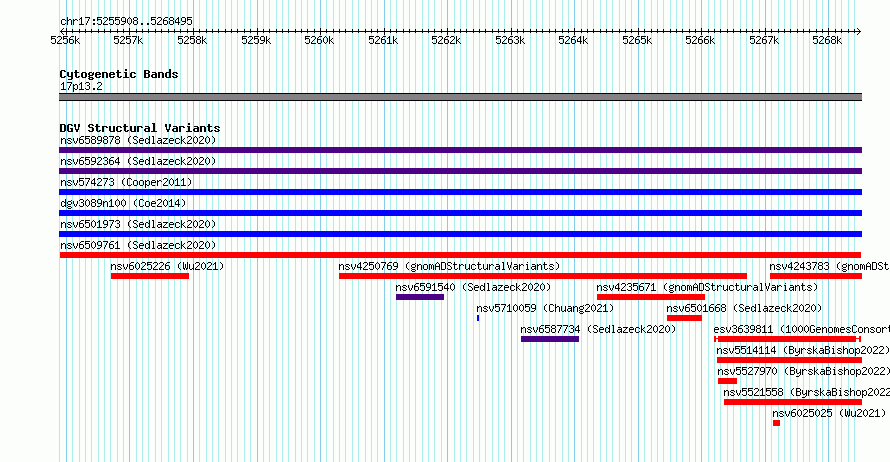This screenshot has width=890, height=462.
Task: Open the nsv5521558 variant label
Action: [807, 392]
